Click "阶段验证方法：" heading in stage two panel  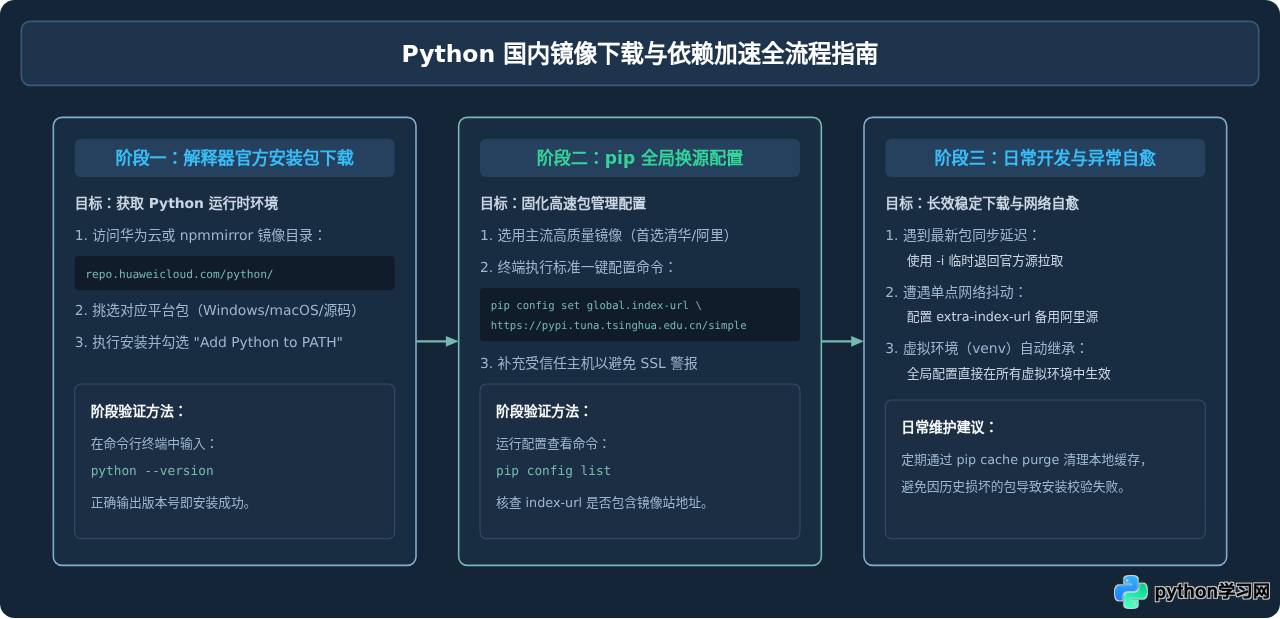point(543,411)
